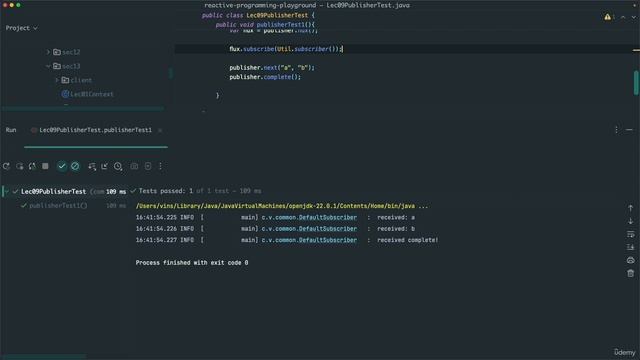Toggle auto-test rerun icon
Screen dimensions: 640x360
tap(32, 166)
